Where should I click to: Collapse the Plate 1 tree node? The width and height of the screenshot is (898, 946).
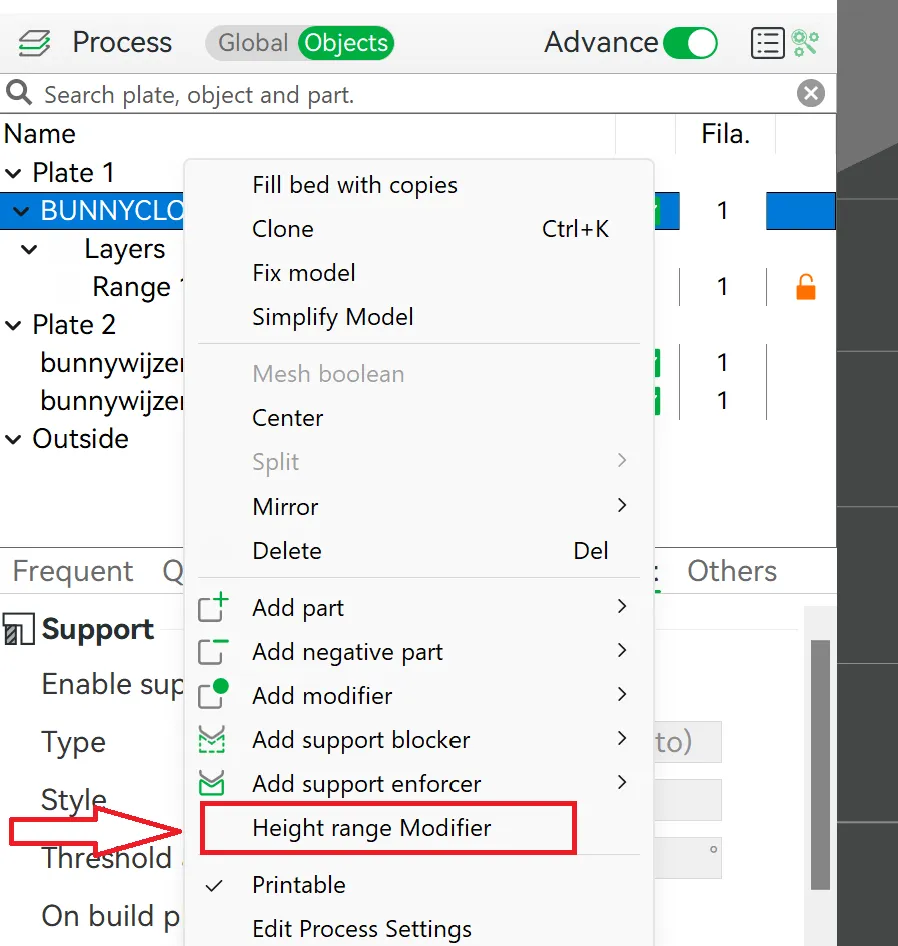coord(14,173)
